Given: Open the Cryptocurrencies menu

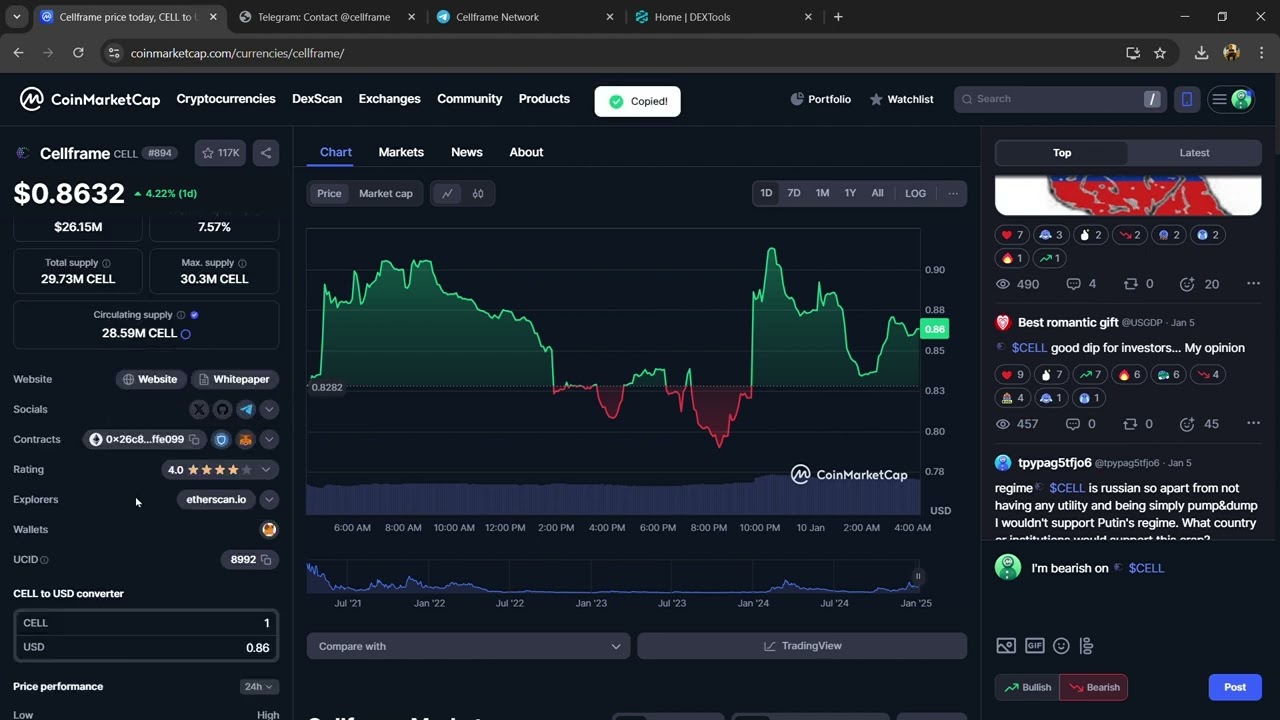Looking at the screenshot, I should pos(226,99).
